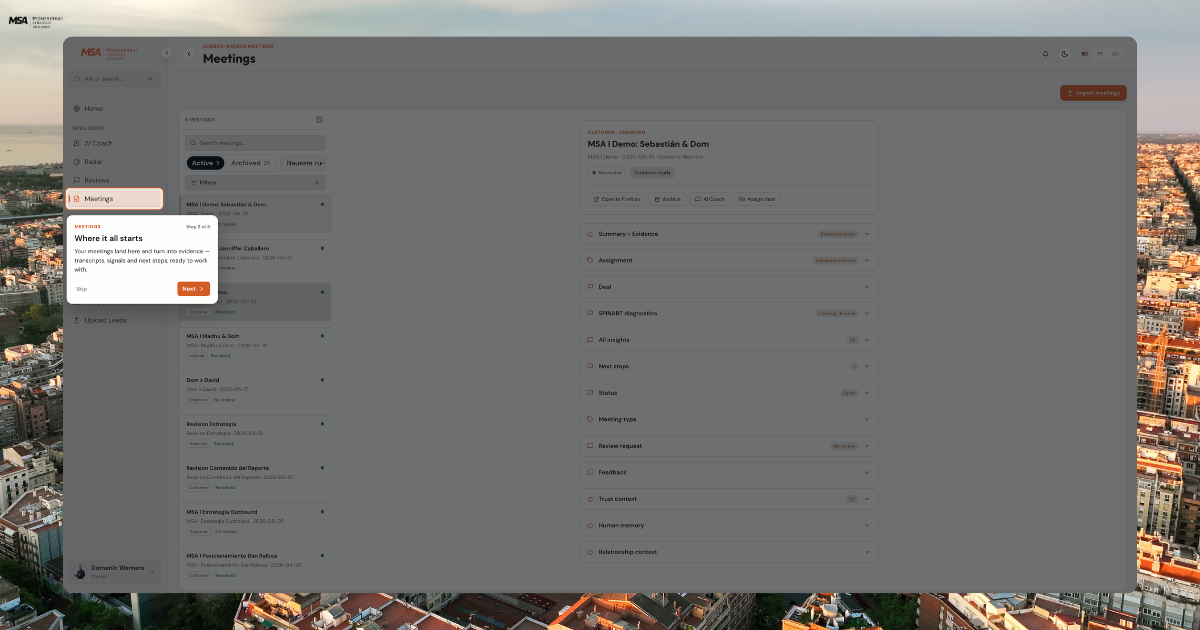
Task: Open the meeting list layout icon
Action: tap(319, 119)
